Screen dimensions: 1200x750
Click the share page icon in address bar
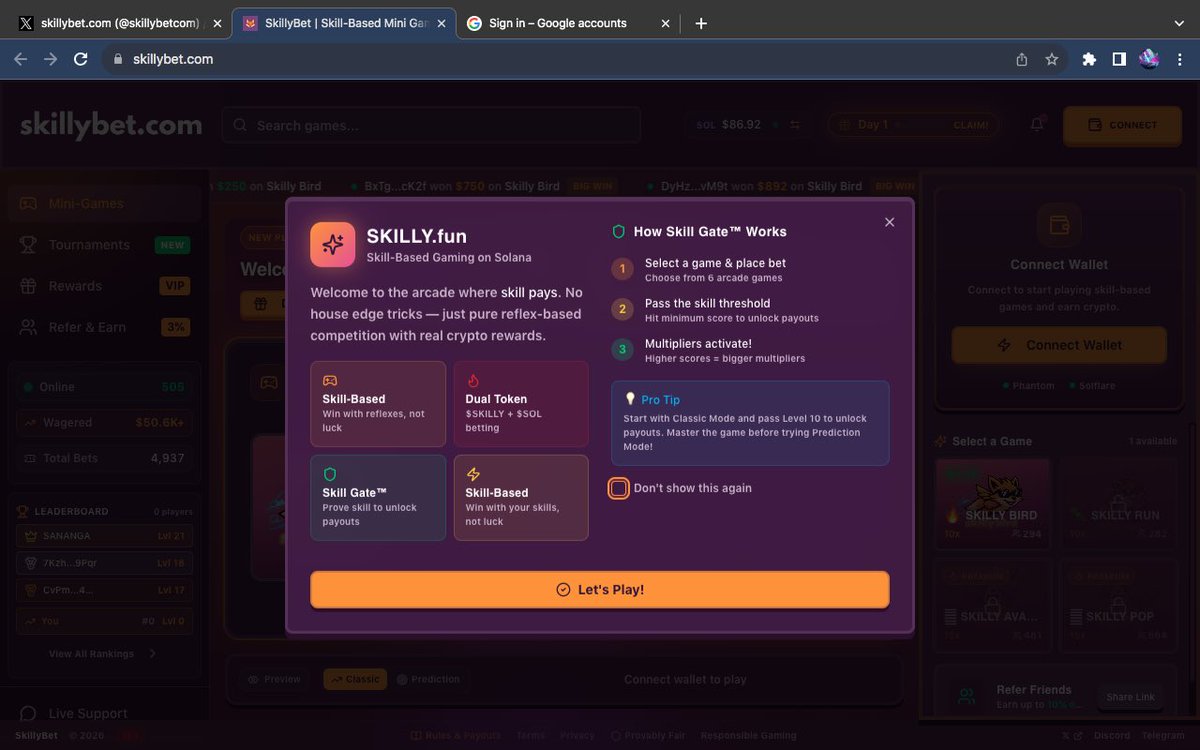tap(1021, 59)
